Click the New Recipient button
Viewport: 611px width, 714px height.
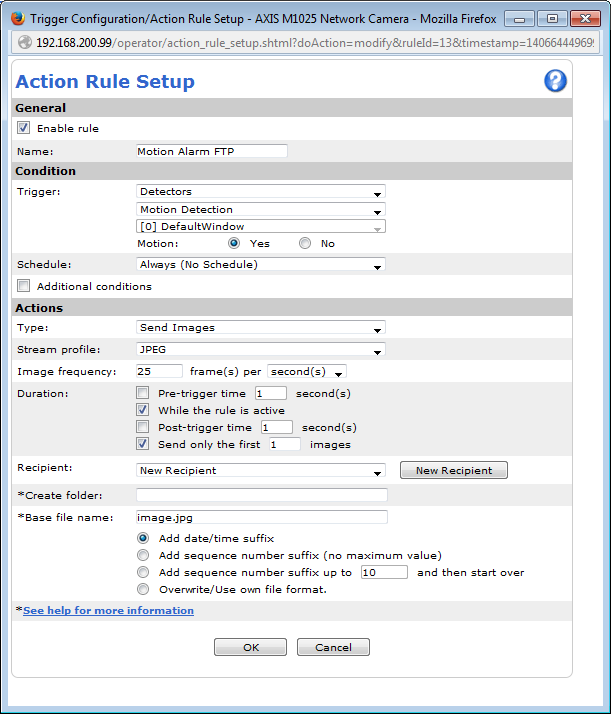pos(453,470)
